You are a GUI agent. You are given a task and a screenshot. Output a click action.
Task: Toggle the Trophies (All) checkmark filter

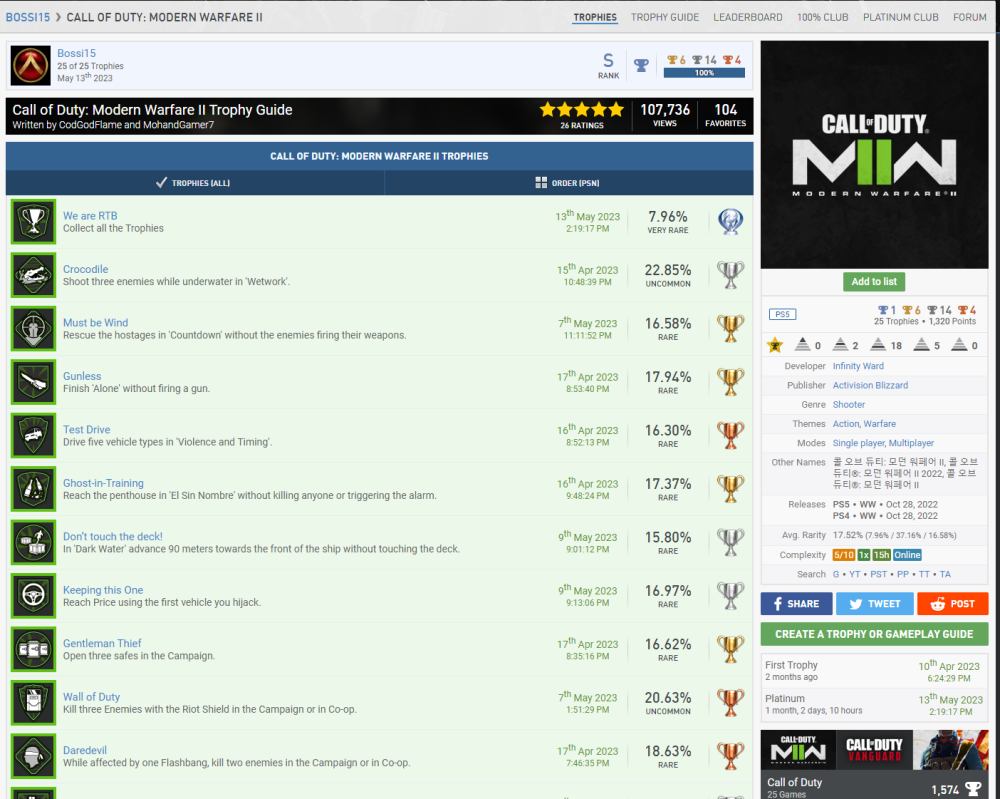[194, 183]
